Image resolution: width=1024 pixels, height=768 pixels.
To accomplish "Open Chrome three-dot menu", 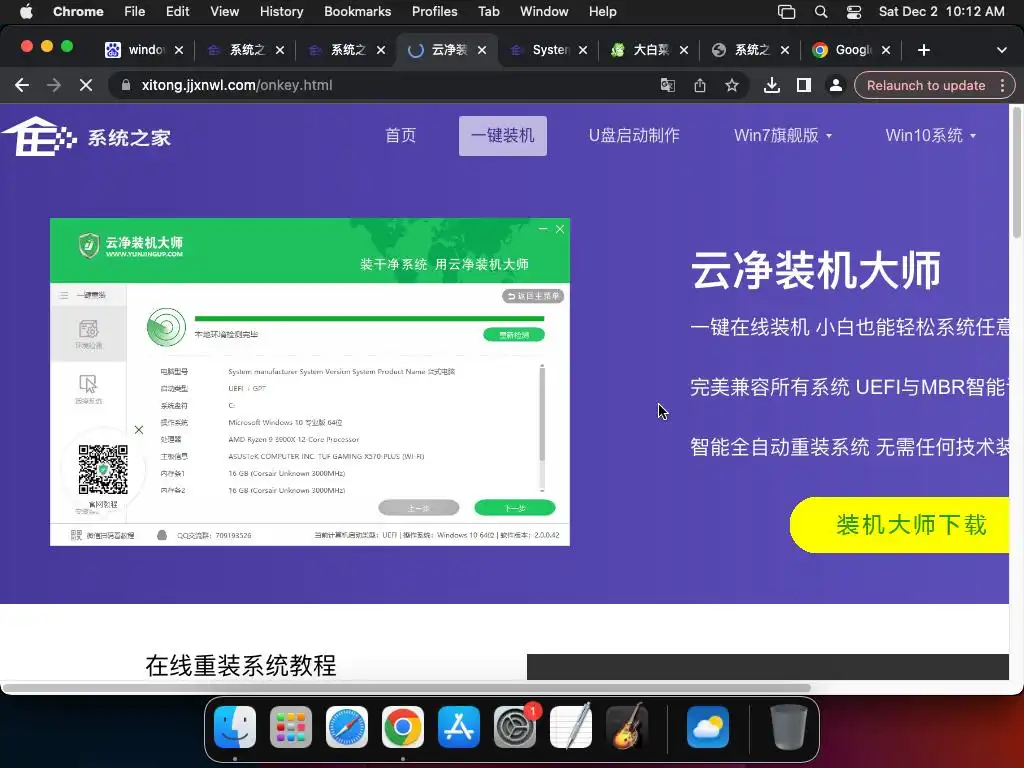I will [1002, 86].
